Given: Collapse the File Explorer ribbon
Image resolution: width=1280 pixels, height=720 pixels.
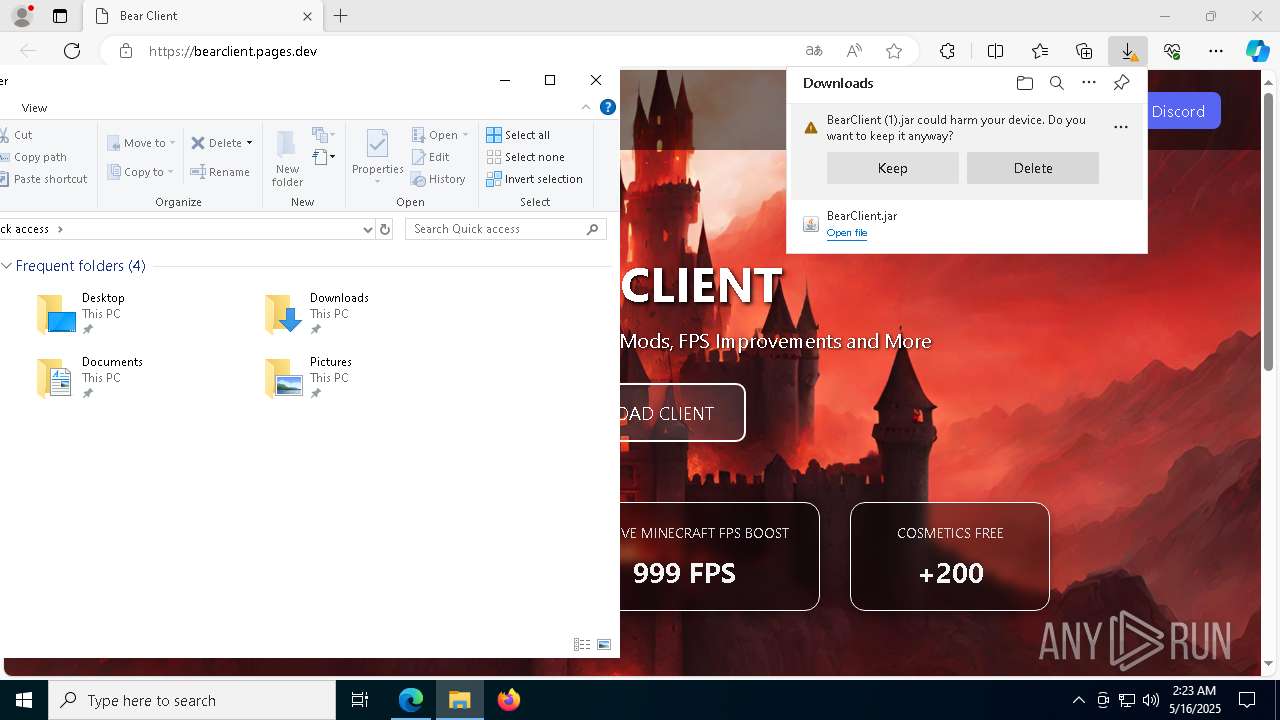Looking at the screenshot, I should point(587,107).
